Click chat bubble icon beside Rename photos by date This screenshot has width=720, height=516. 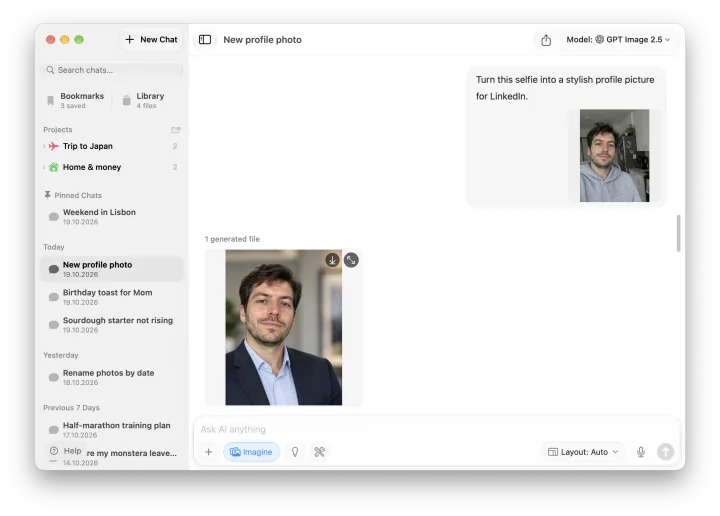point(54,377)
